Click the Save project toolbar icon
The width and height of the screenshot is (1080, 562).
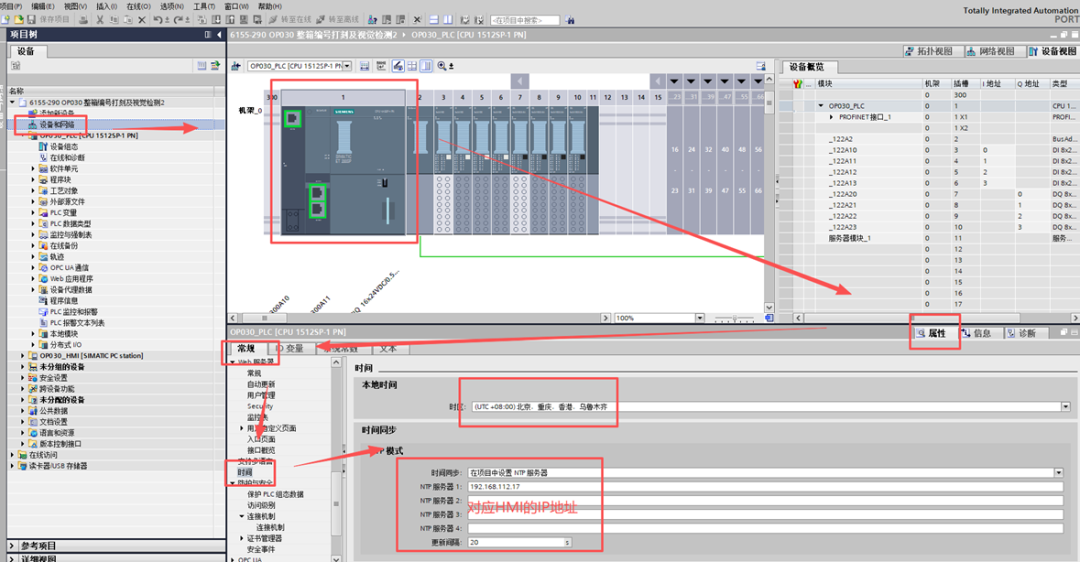[x=31, y=20]
